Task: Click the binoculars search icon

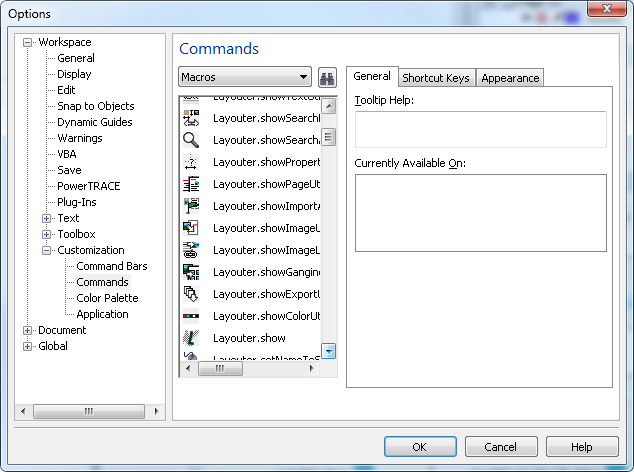Action: click(327, 77)
